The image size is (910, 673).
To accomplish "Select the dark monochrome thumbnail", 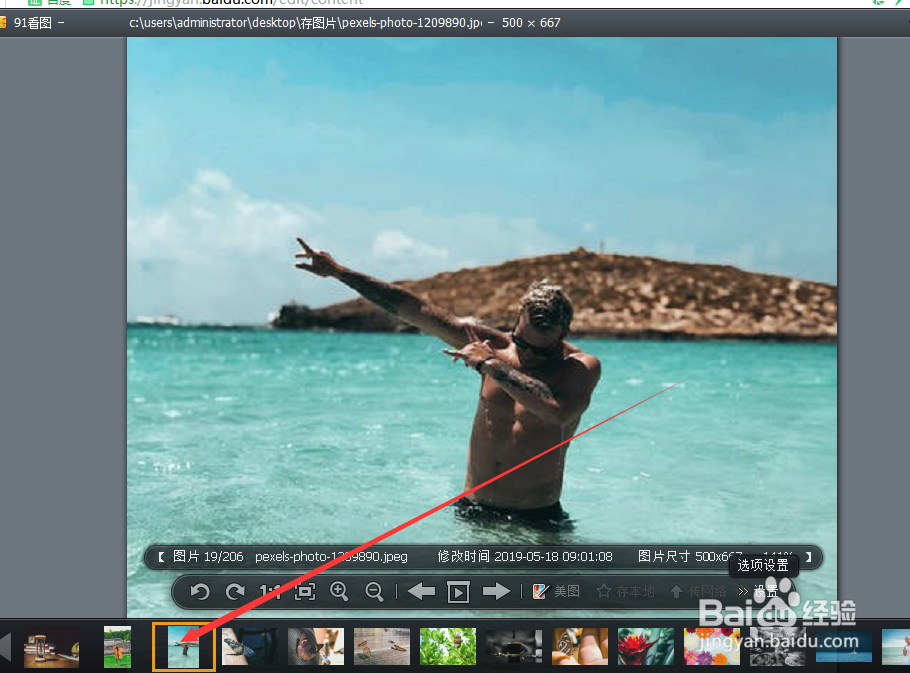I will pos(514,646).
